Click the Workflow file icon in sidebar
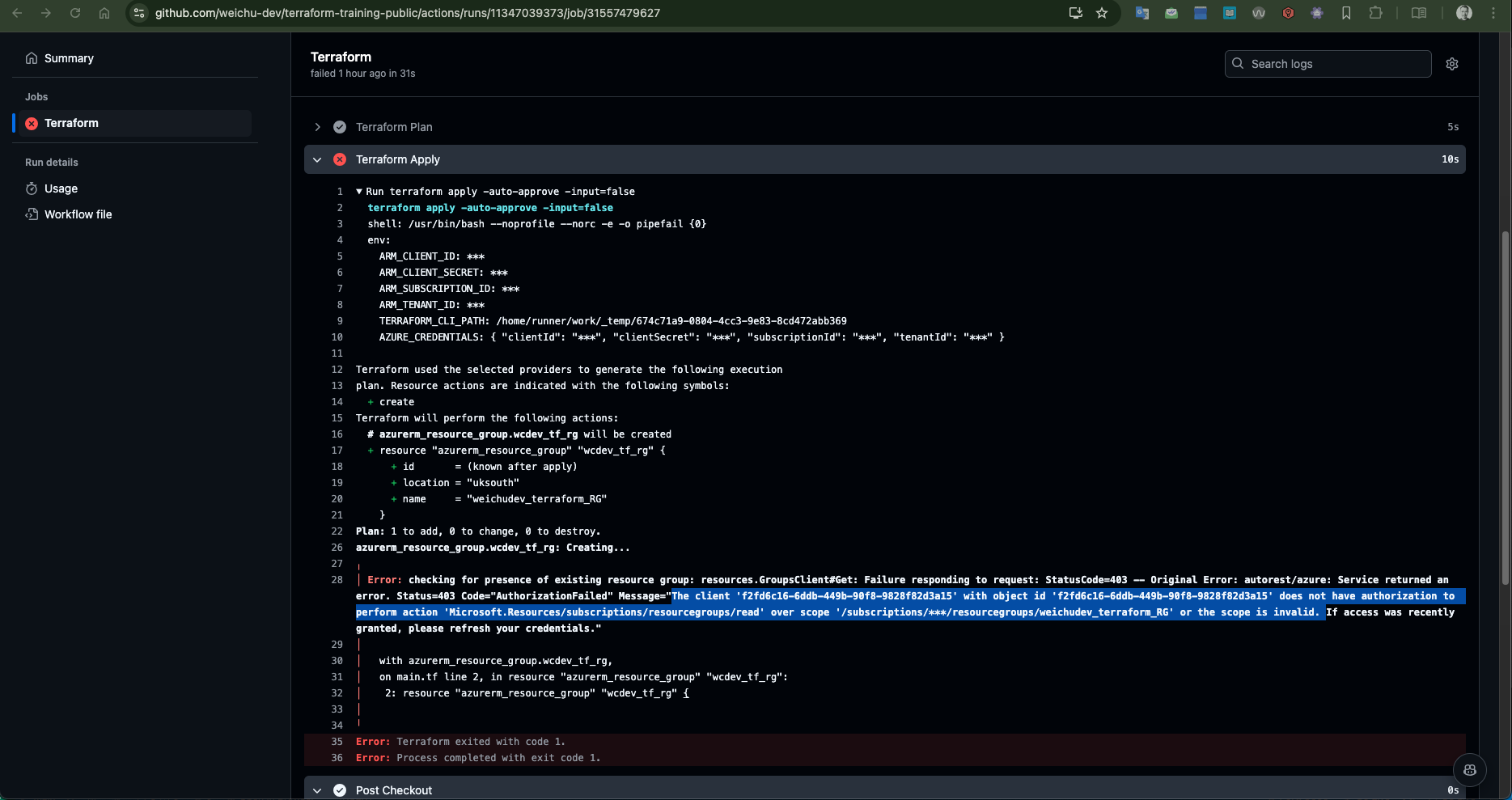 coord(32,214)
